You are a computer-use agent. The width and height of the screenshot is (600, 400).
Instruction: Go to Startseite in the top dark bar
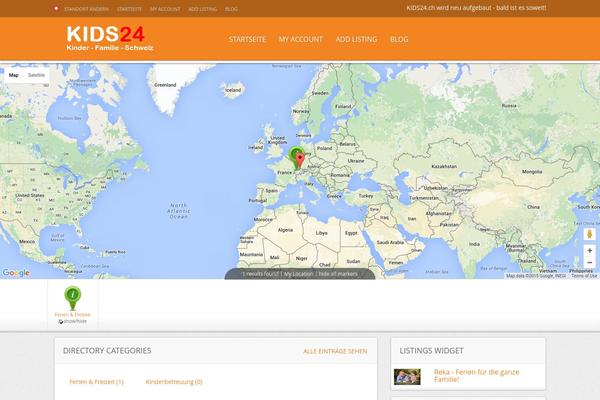pos(129,9)
